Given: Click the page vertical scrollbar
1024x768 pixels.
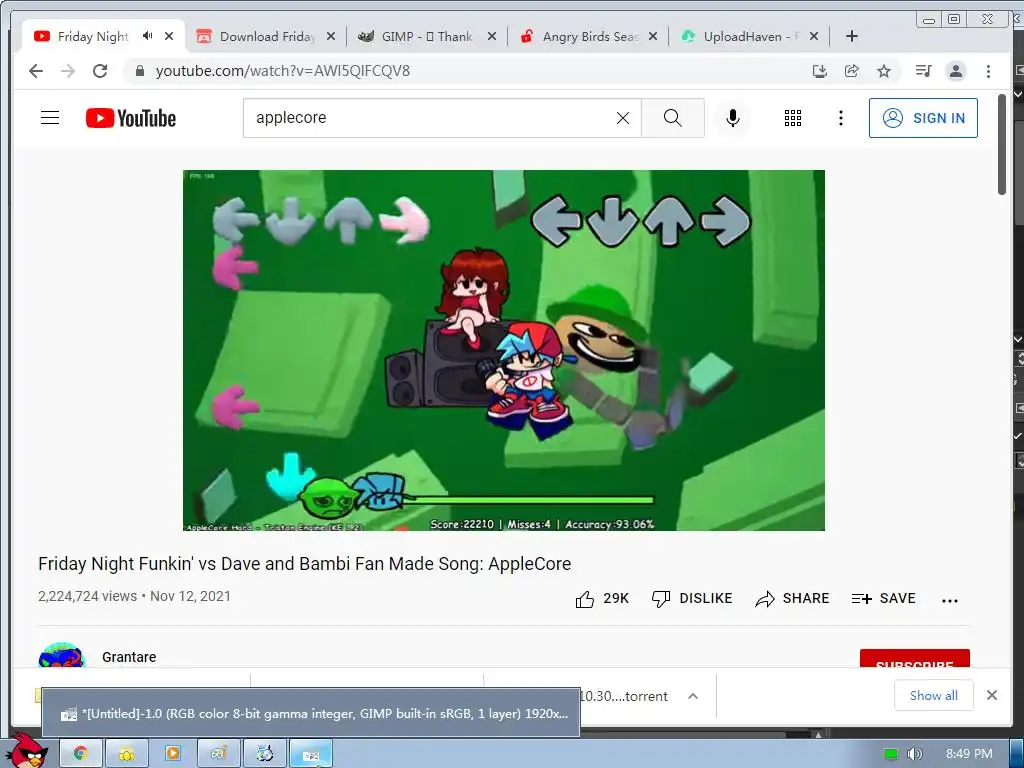Looking at the screenshot, I should click(1002, 145).
